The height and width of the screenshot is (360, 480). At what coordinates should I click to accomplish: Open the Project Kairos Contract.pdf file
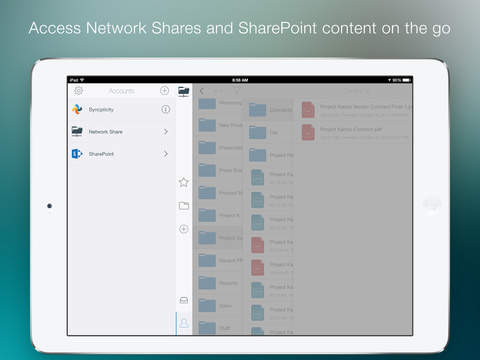(355, 132)
